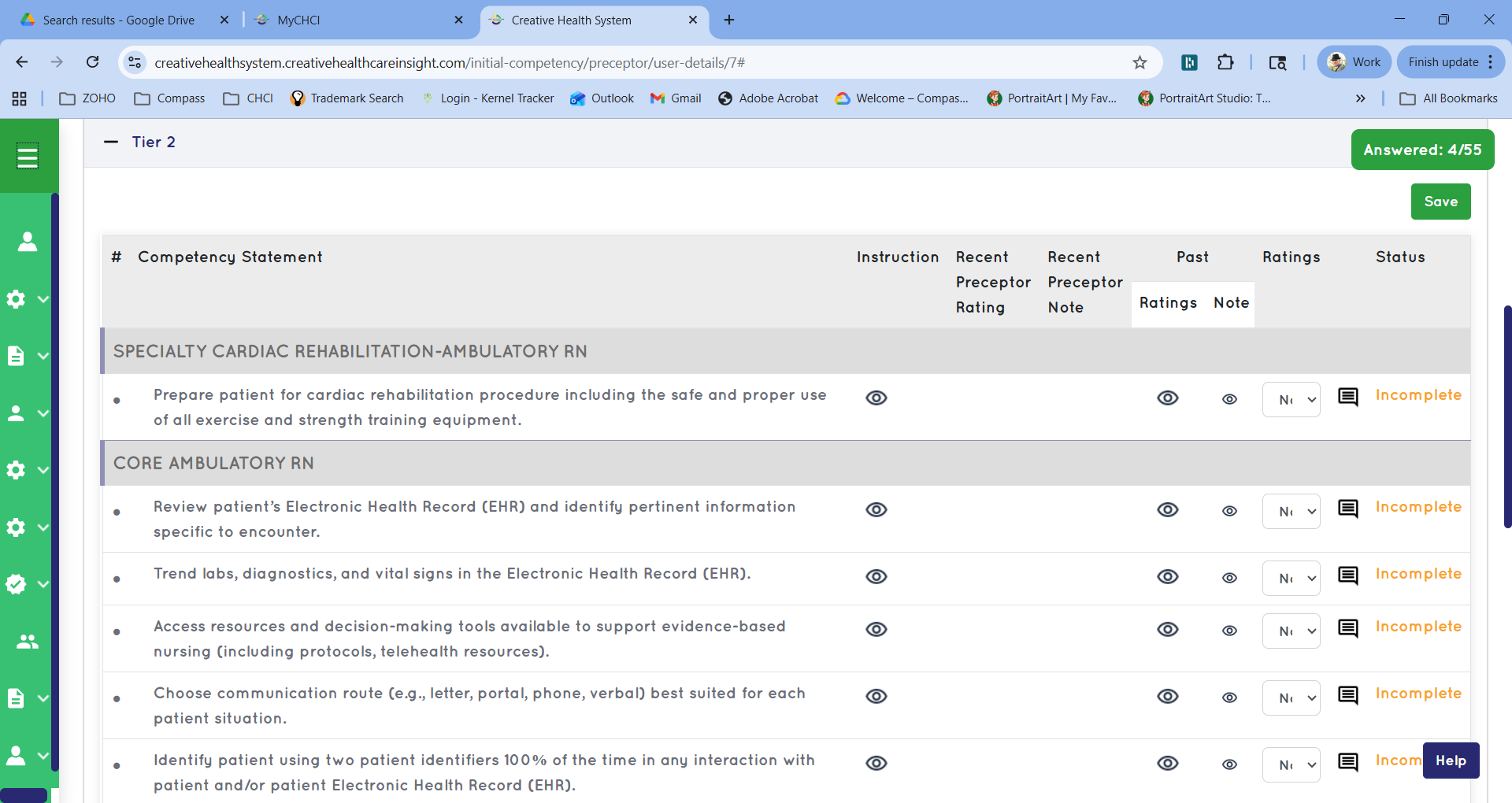Screen dimensions: 1512x803
Task: Bookmark this page with the star icon
Action: (1140, 62)
